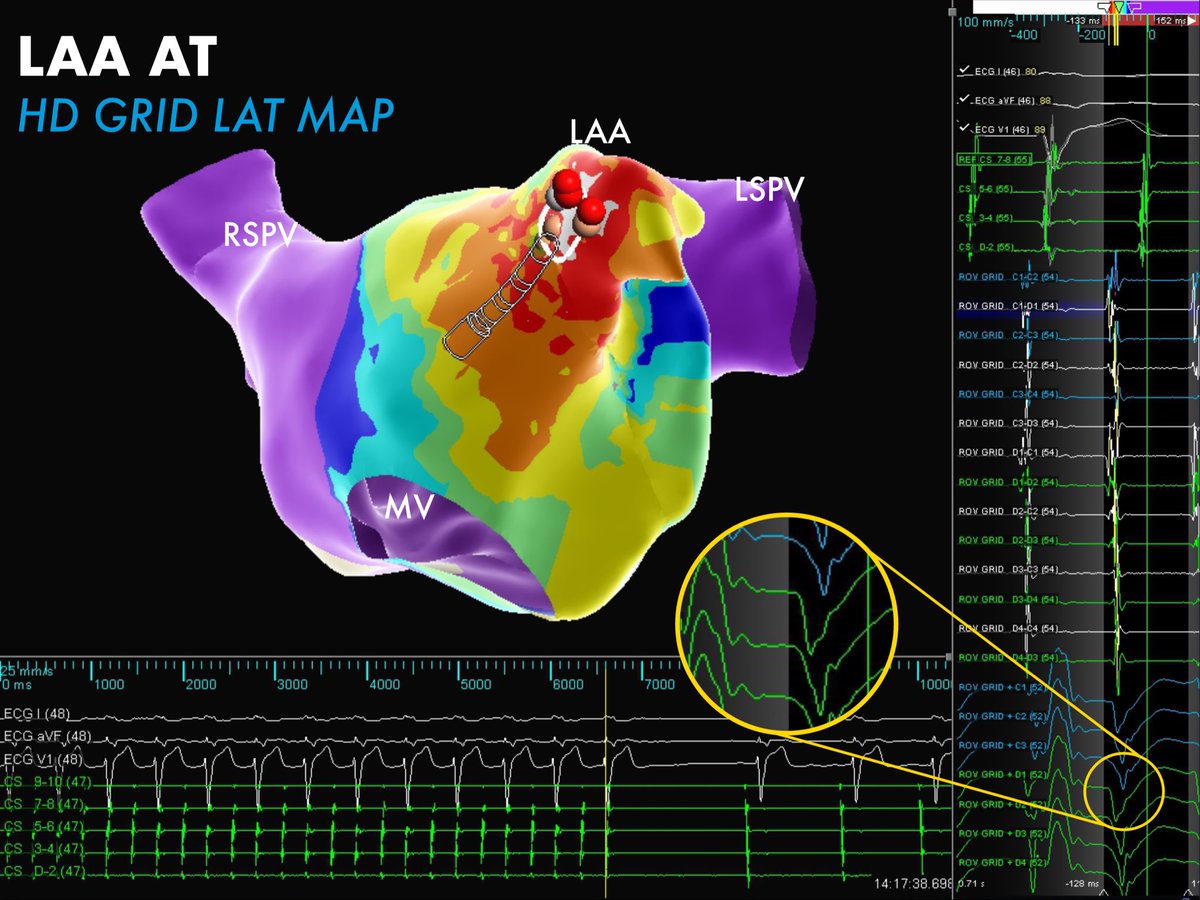Select unipolar ROV GRID + C2 (52) label

coord(1004,716)
